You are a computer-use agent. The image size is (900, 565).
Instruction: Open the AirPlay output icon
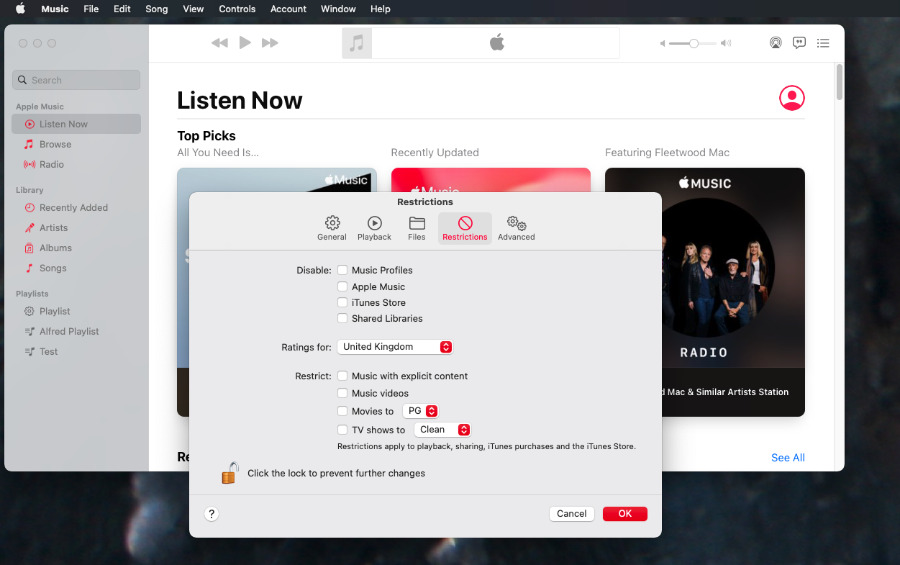[775, 42]
